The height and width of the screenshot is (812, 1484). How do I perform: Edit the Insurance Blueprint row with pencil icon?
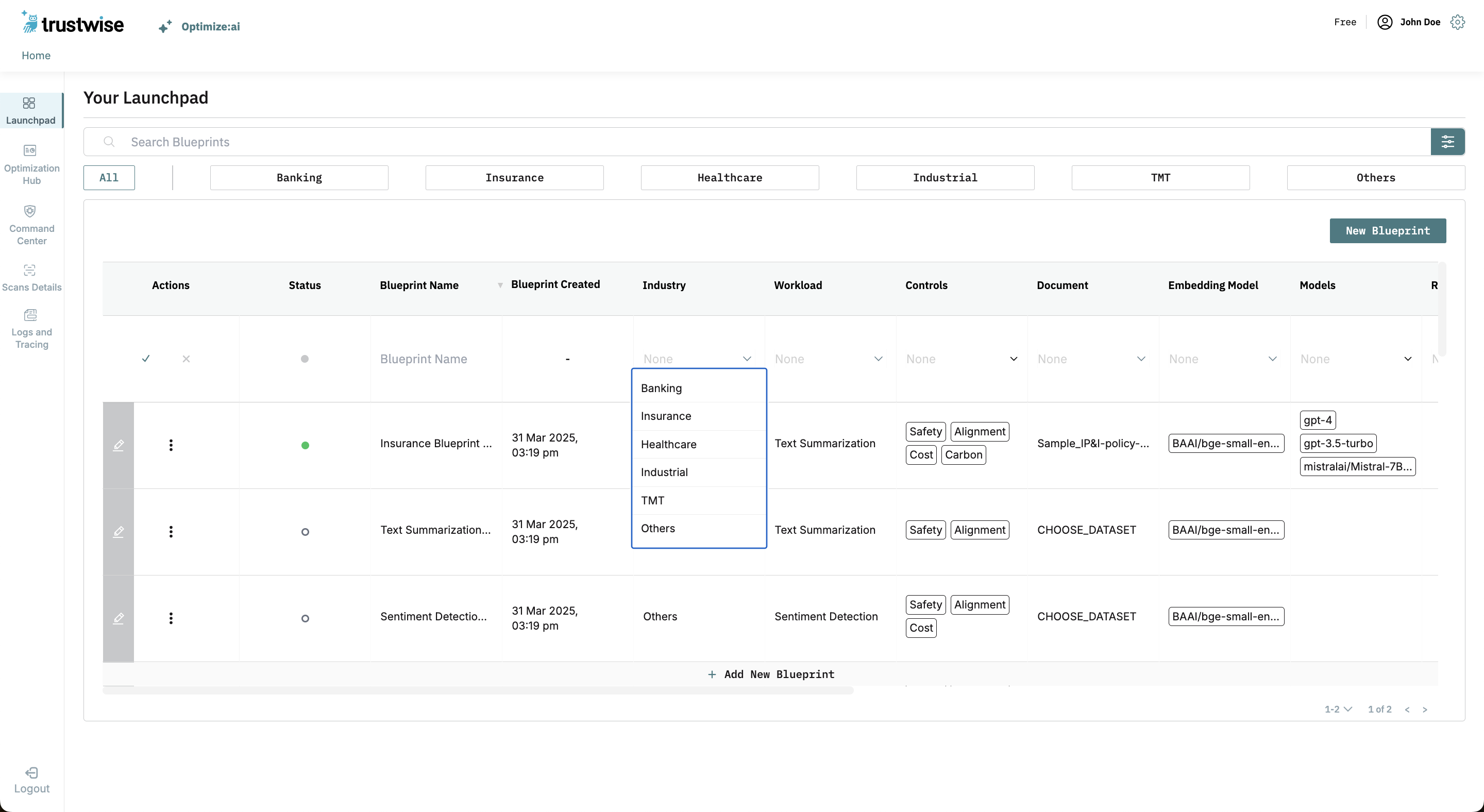(x=118, y=445)
